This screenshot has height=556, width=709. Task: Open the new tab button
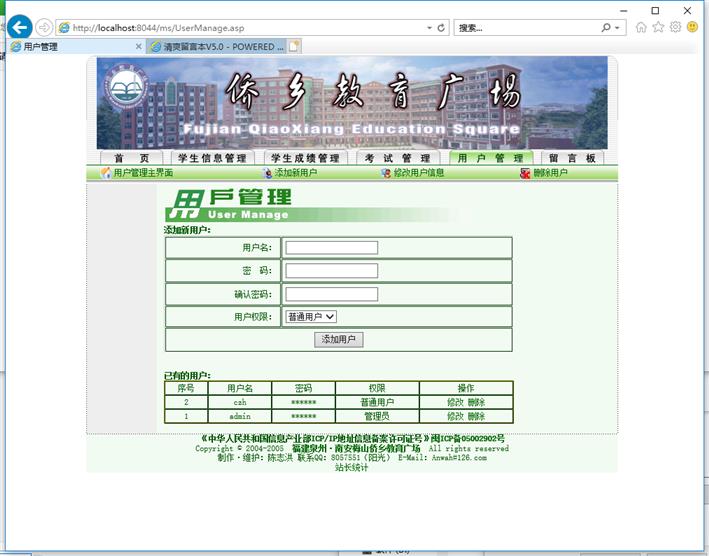click(x=294, y=46)
